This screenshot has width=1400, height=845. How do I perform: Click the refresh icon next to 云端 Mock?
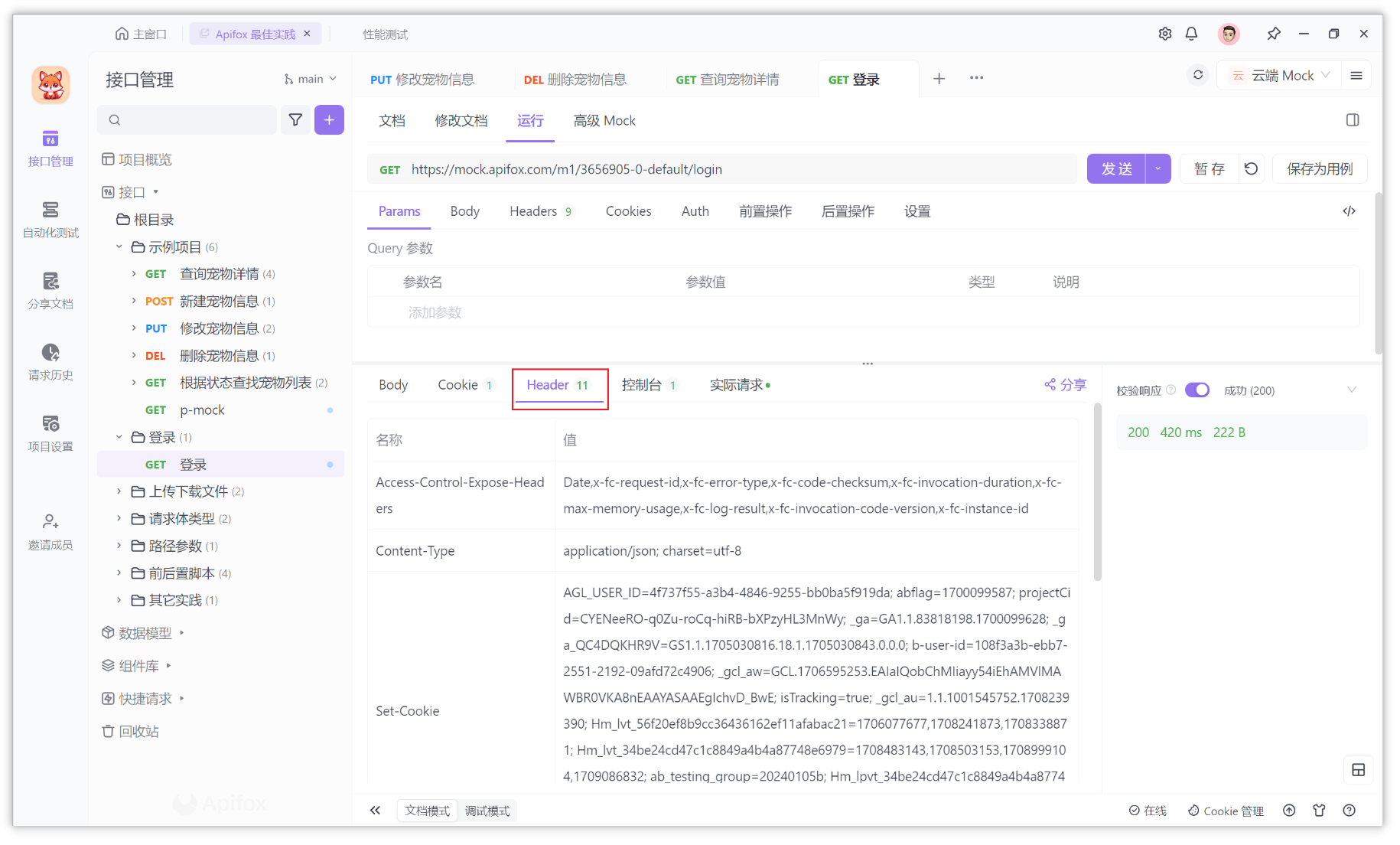[x=1197, y=75]
